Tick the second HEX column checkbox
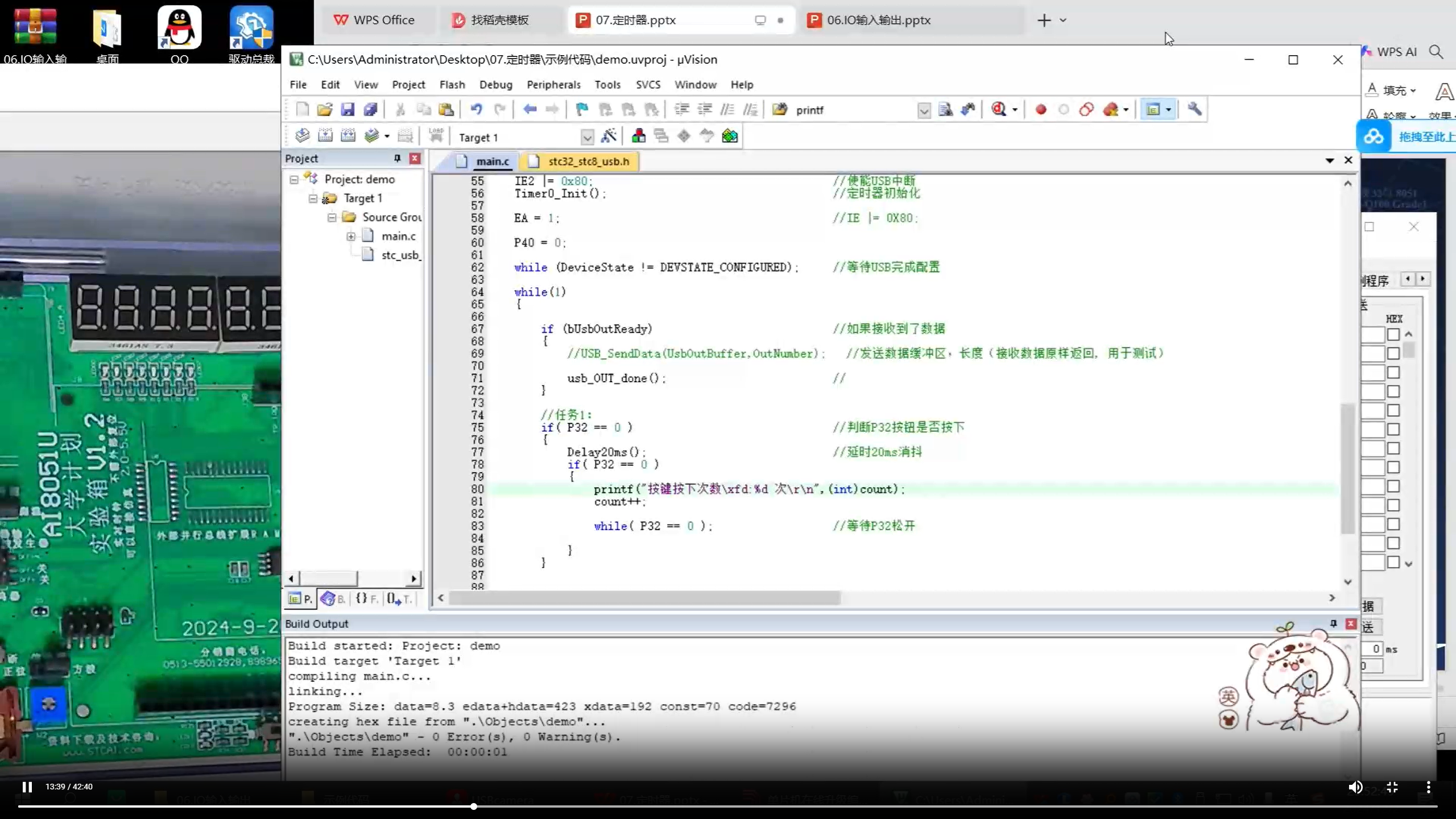The height and width of the screenshot is (819, 1456). pyautogui.click(x=1393, y=354)
